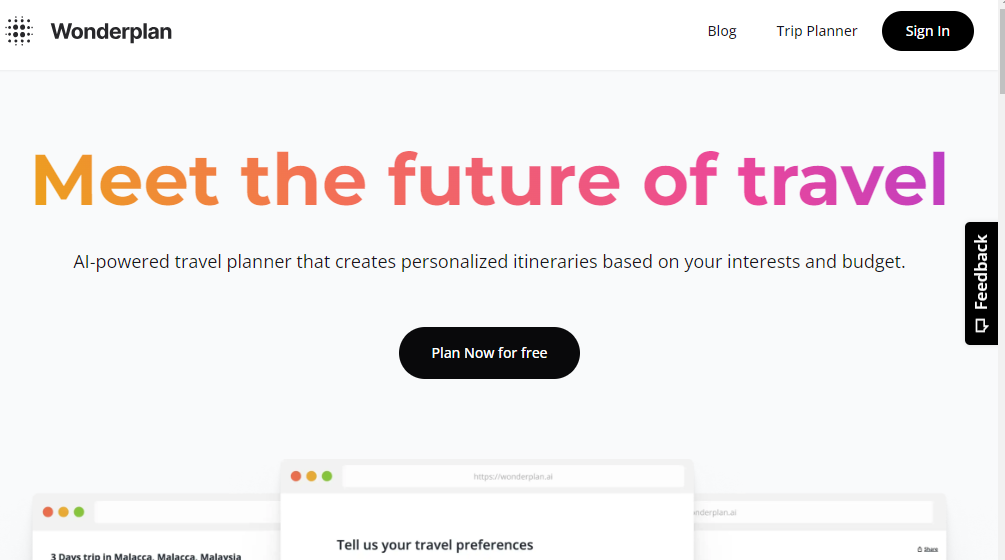Click yellow dot in center preview window

point(311,476)
